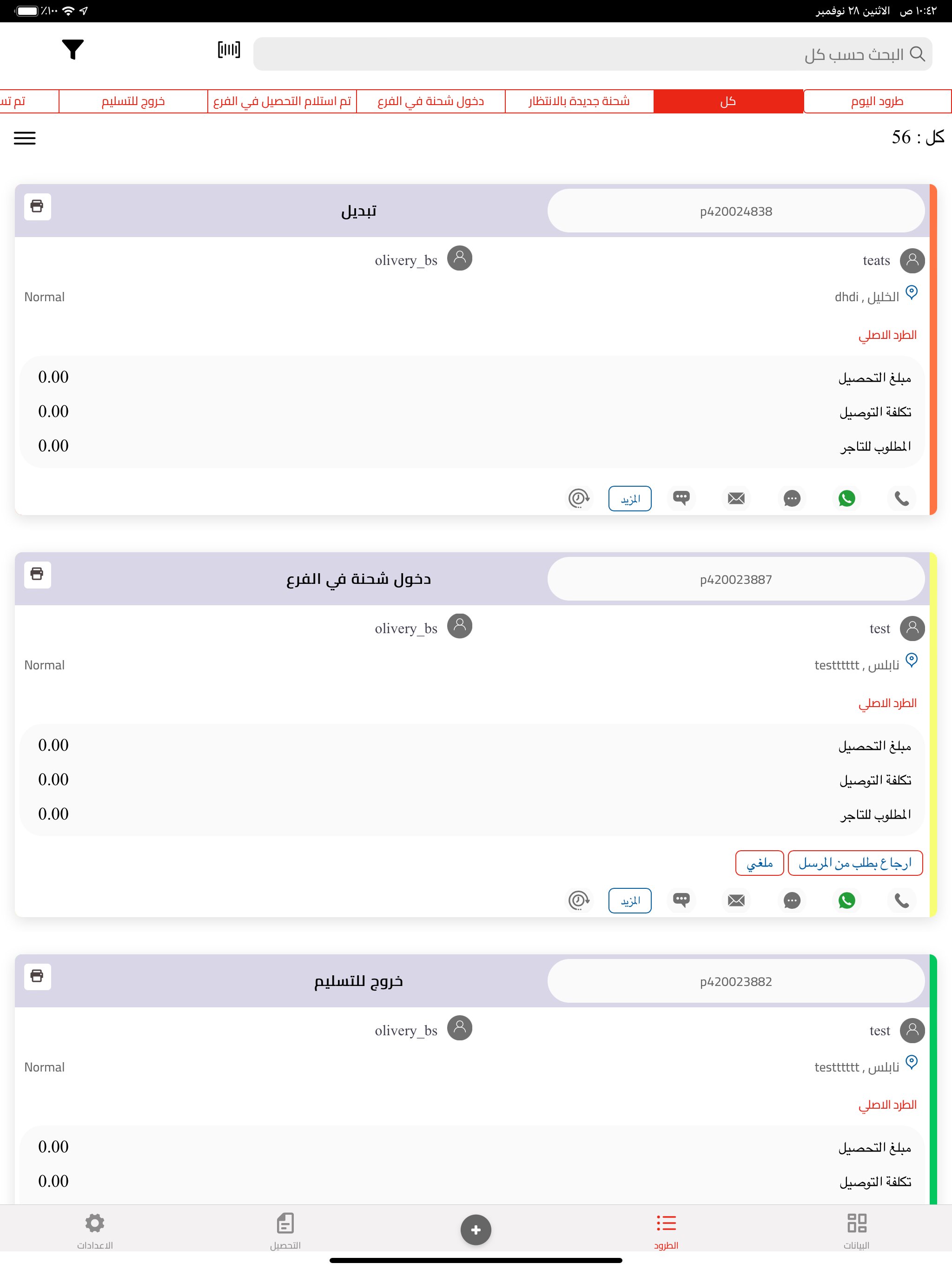Screen dimensions: 952x1270
Task: Open the status history icon on first card
Action: click(x=578, y=498)
